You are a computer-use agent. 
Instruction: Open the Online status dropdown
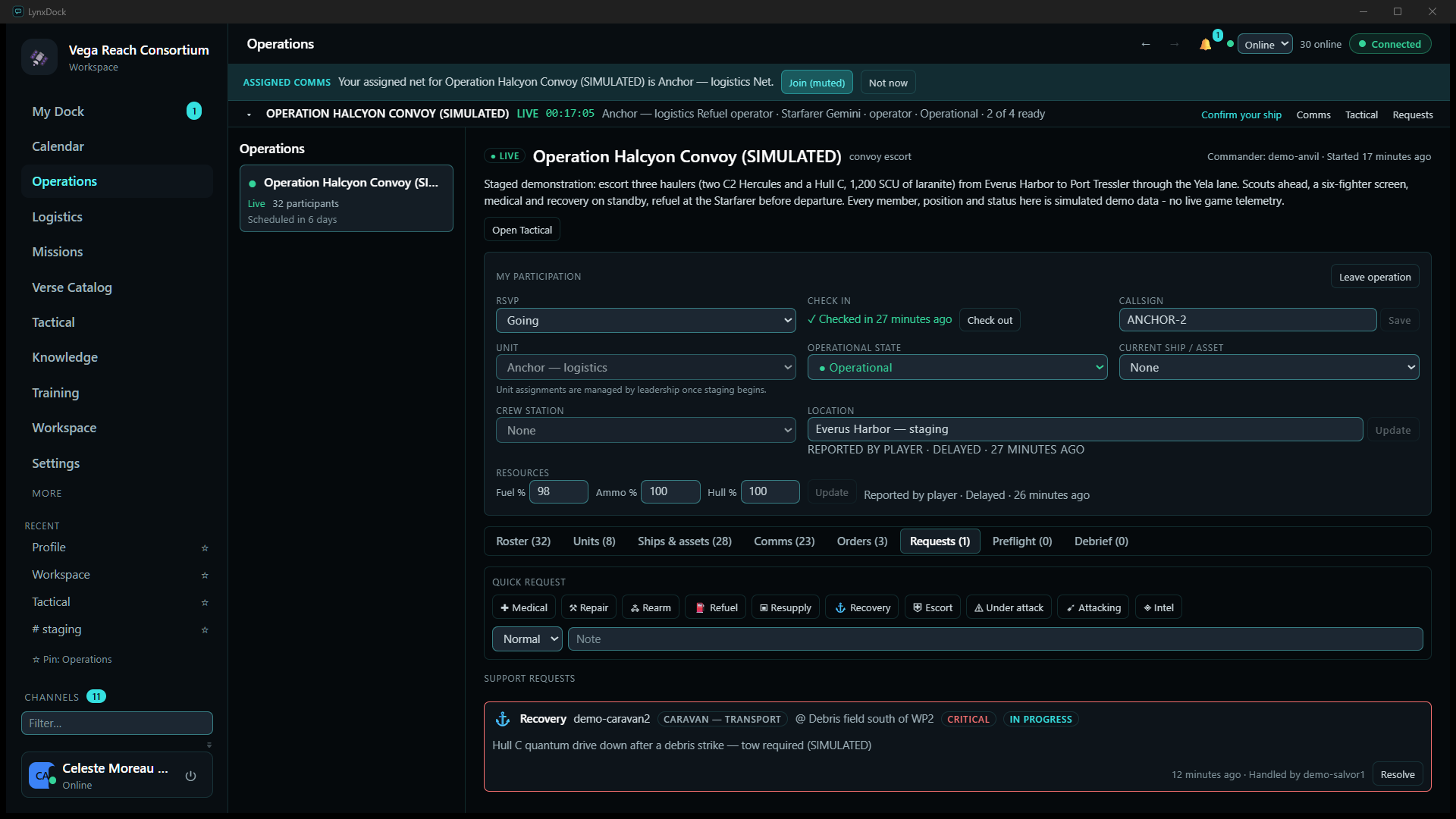(x=1265, y=44)
